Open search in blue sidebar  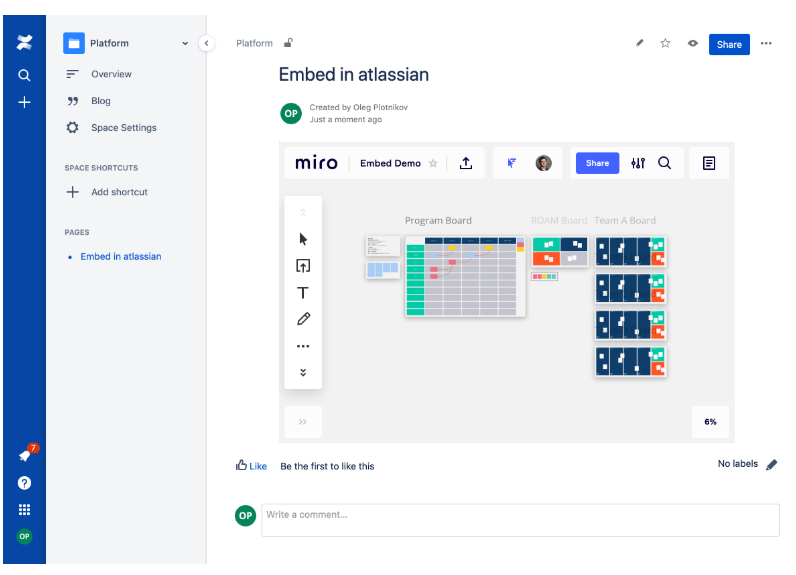coord(24,75)
